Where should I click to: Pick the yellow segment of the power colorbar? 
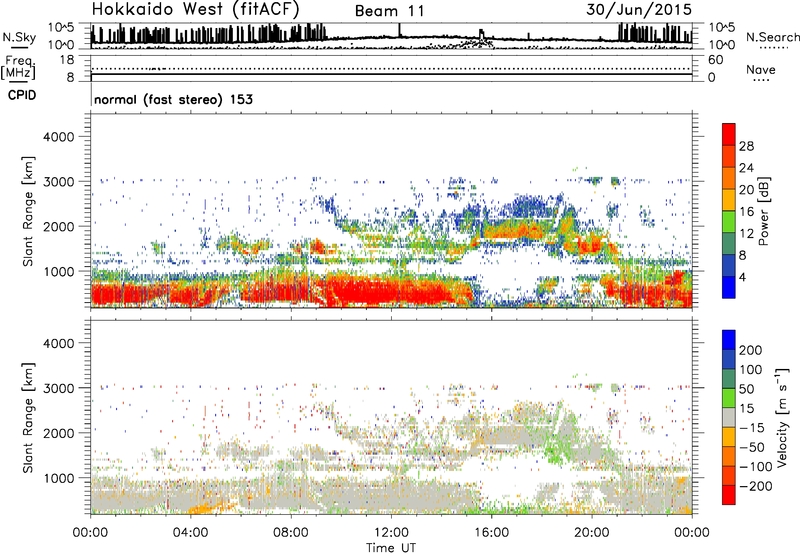[729, 200]
